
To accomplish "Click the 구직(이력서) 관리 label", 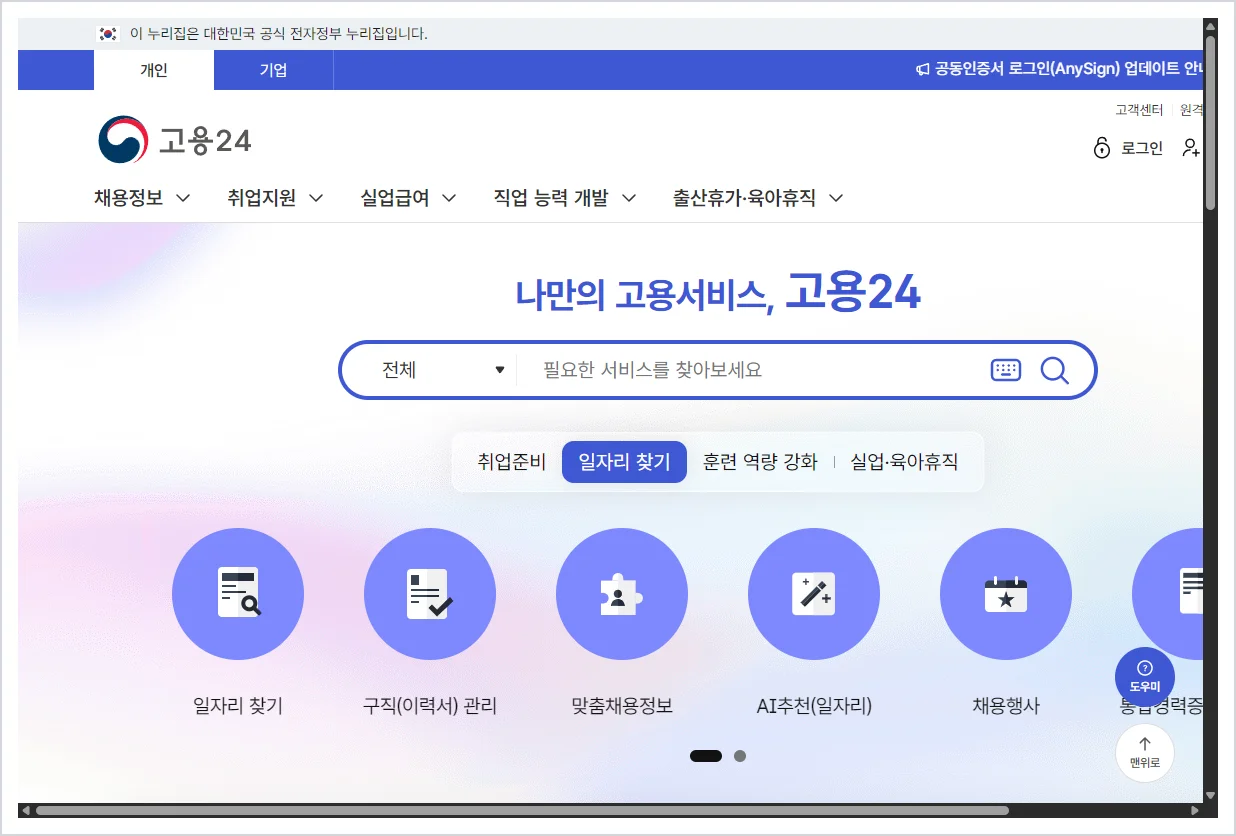I will pos(430,706).
